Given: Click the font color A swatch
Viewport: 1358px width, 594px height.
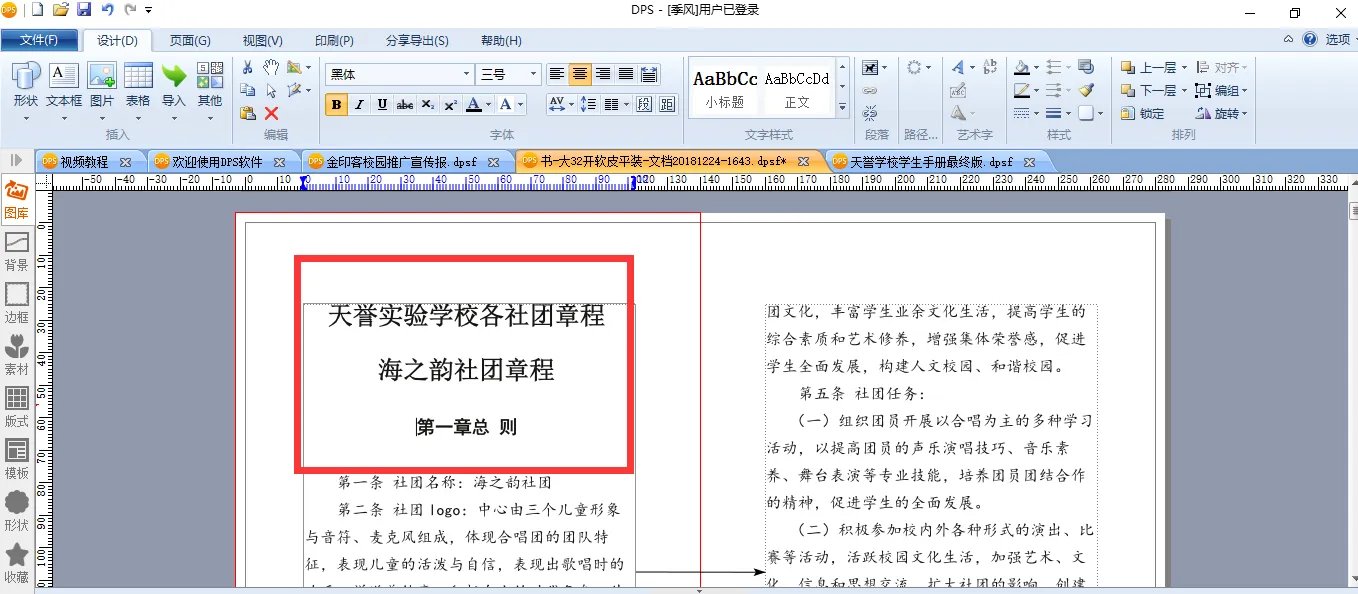Looking at the screenshot, I should point(474,104).
